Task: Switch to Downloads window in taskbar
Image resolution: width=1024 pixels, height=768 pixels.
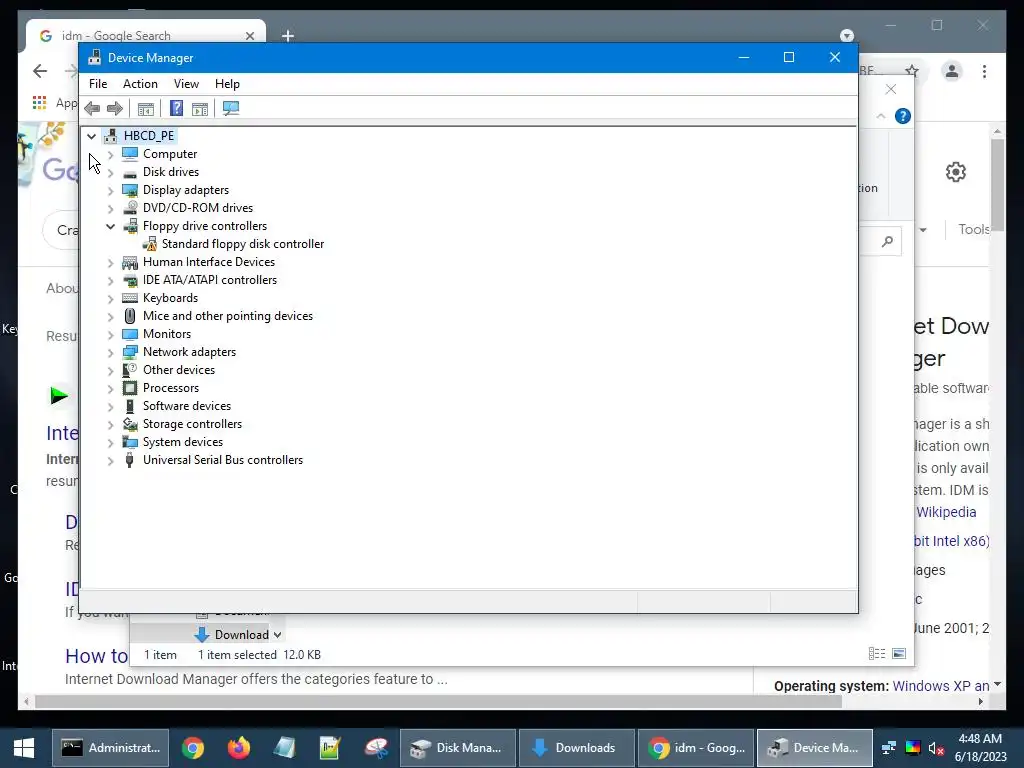Action: (577, 748)
